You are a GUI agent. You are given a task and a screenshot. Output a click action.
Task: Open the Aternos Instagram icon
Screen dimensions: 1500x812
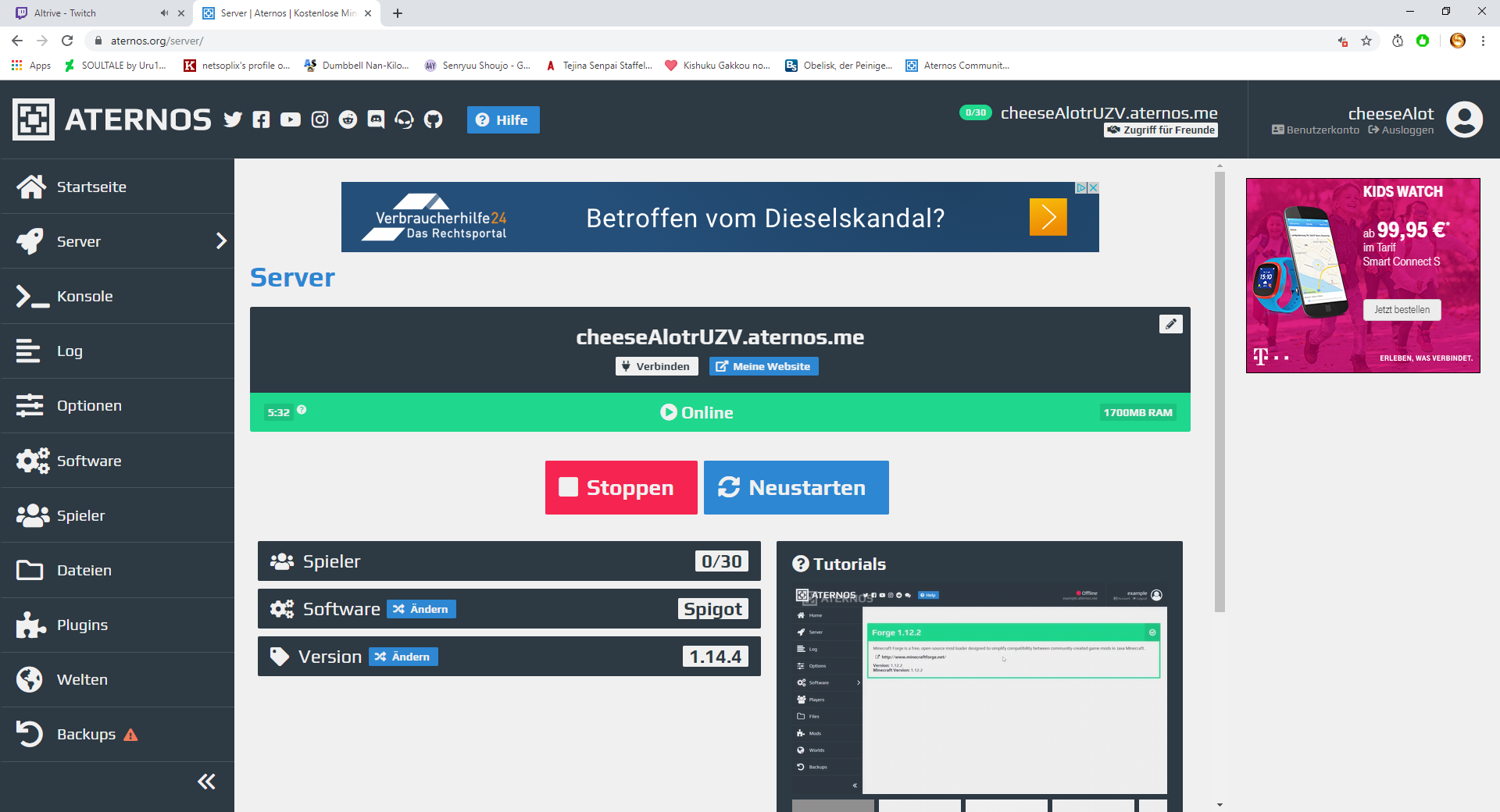pos(320,119)
